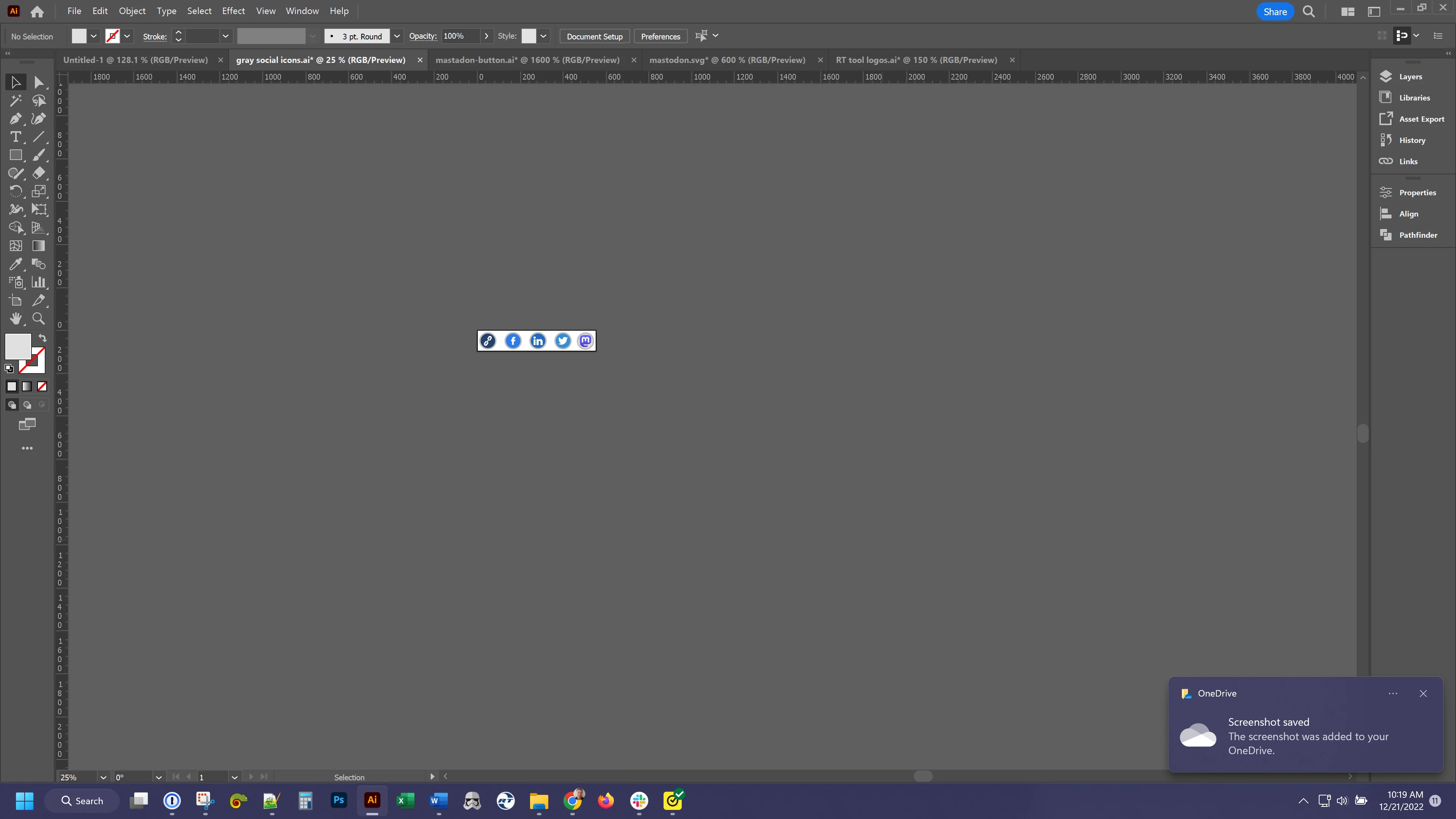The width and height of the screenshot is (1456, 819).
Task: Switch to mastodon.svg document tab
Action: (x=727, y=60)
